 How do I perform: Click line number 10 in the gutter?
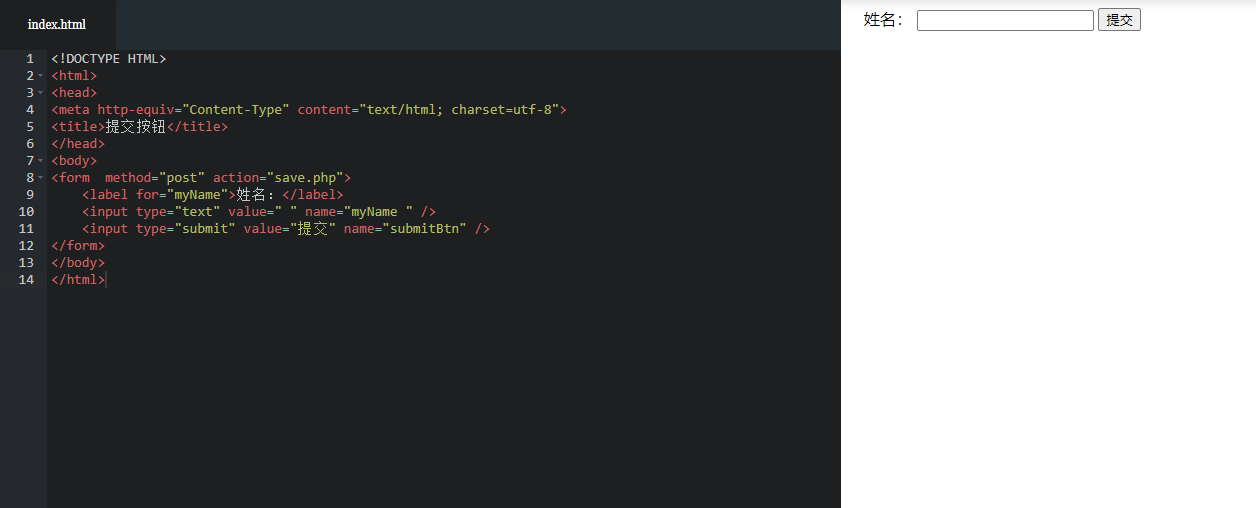click(26, 212)
